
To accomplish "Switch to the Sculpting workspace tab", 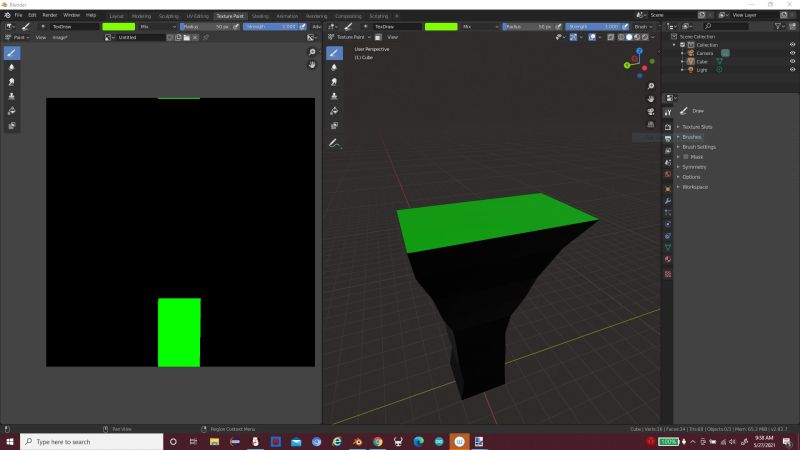I will point(168,16).
